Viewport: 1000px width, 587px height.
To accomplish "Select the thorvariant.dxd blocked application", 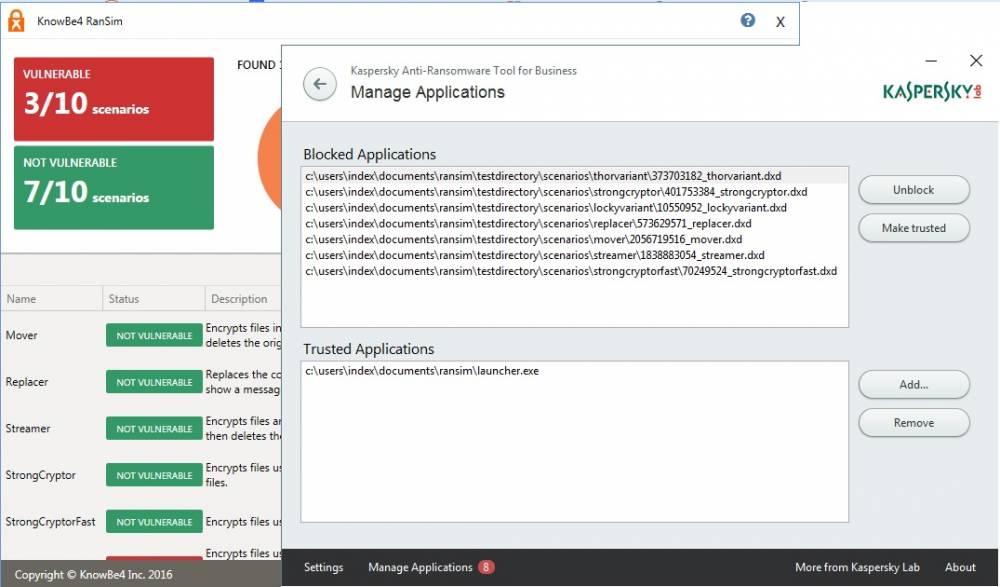I will (x=575, y=176).
